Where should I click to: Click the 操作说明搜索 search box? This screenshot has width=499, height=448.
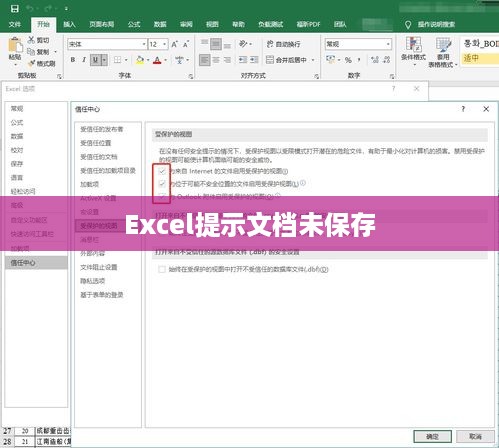click(436, 24)
